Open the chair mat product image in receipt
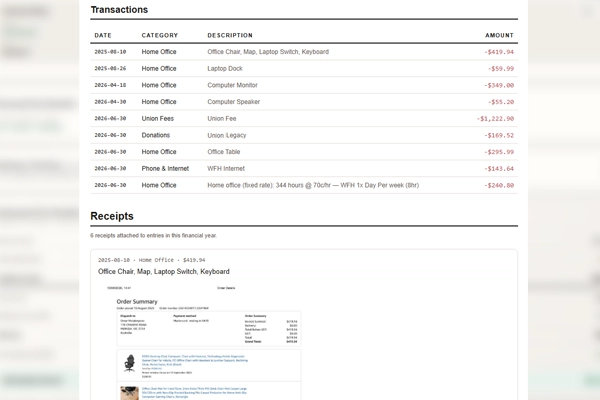This screenshot has height=400, width=600. (x=130, y=393)
